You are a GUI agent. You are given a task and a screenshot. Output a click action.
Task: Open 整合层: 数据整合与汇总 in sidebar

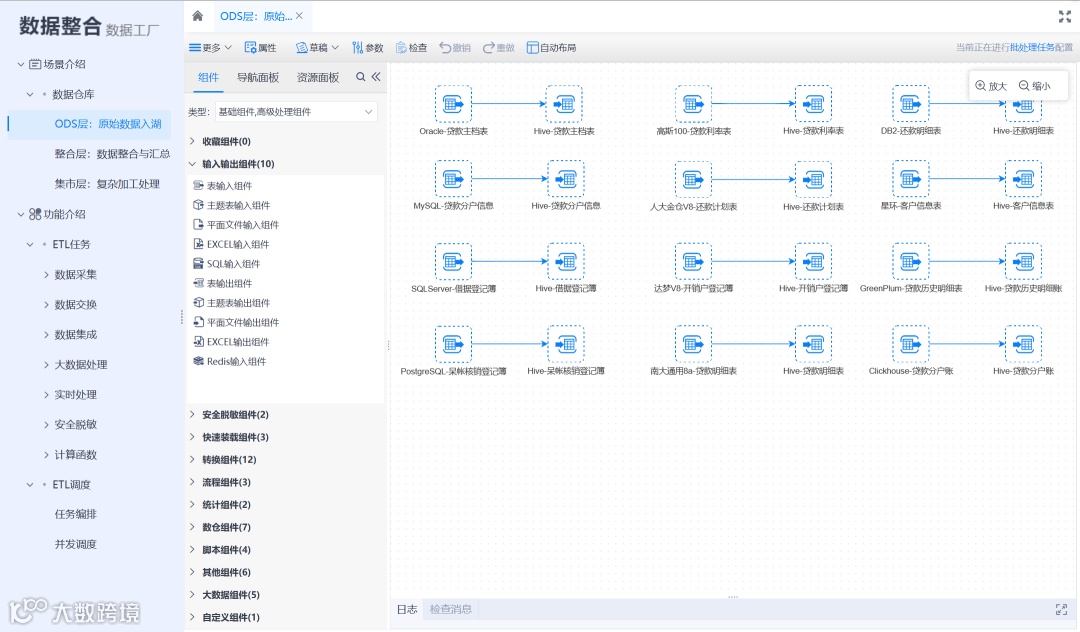pyautogui.click(x=112, y=154)
